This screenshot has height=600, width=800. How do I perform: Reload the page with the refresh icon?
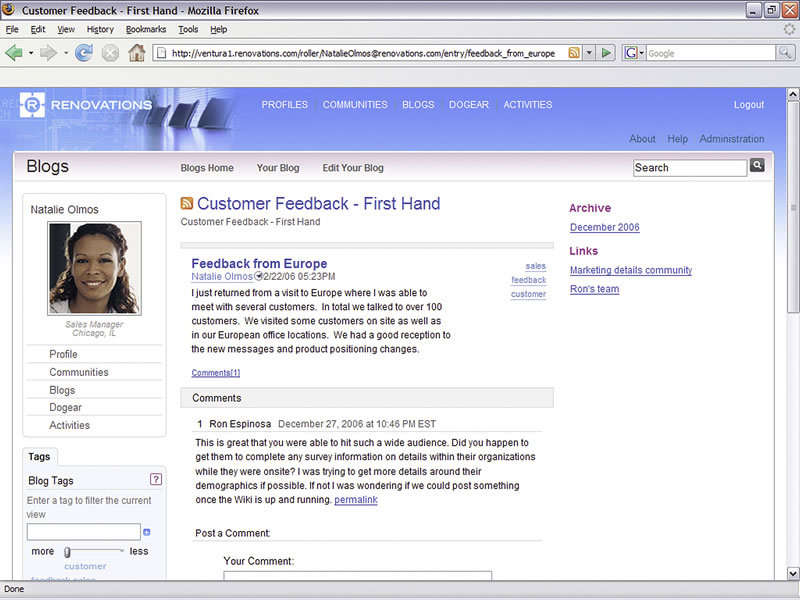[x=83, y=53]
